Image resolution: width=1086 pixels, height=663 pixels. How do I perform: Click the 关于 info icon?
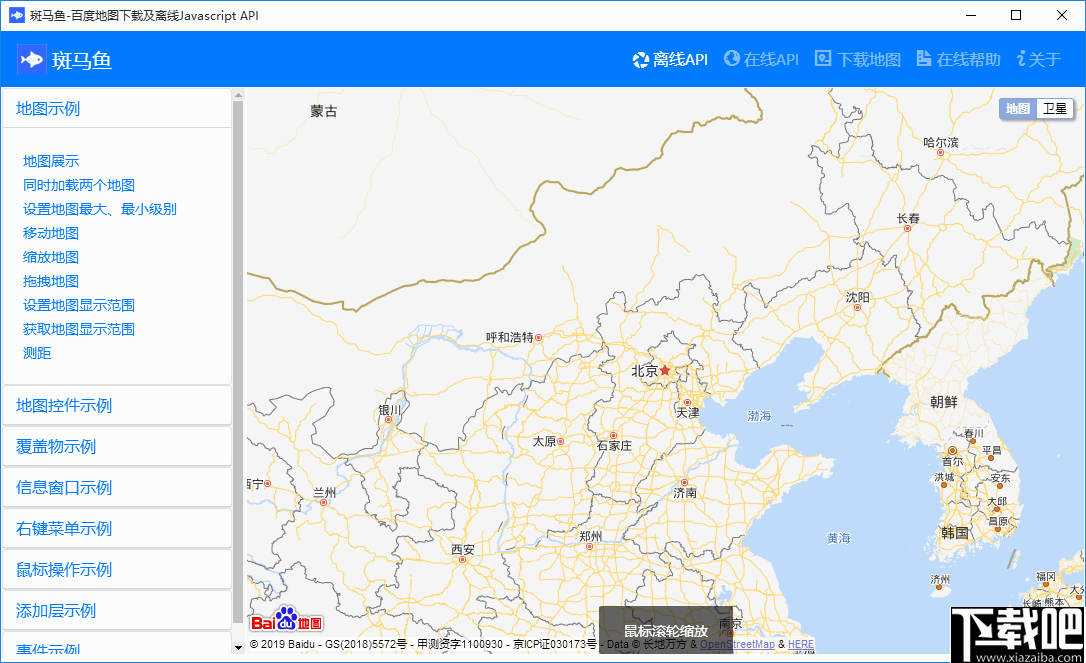tap(1024, 59)
